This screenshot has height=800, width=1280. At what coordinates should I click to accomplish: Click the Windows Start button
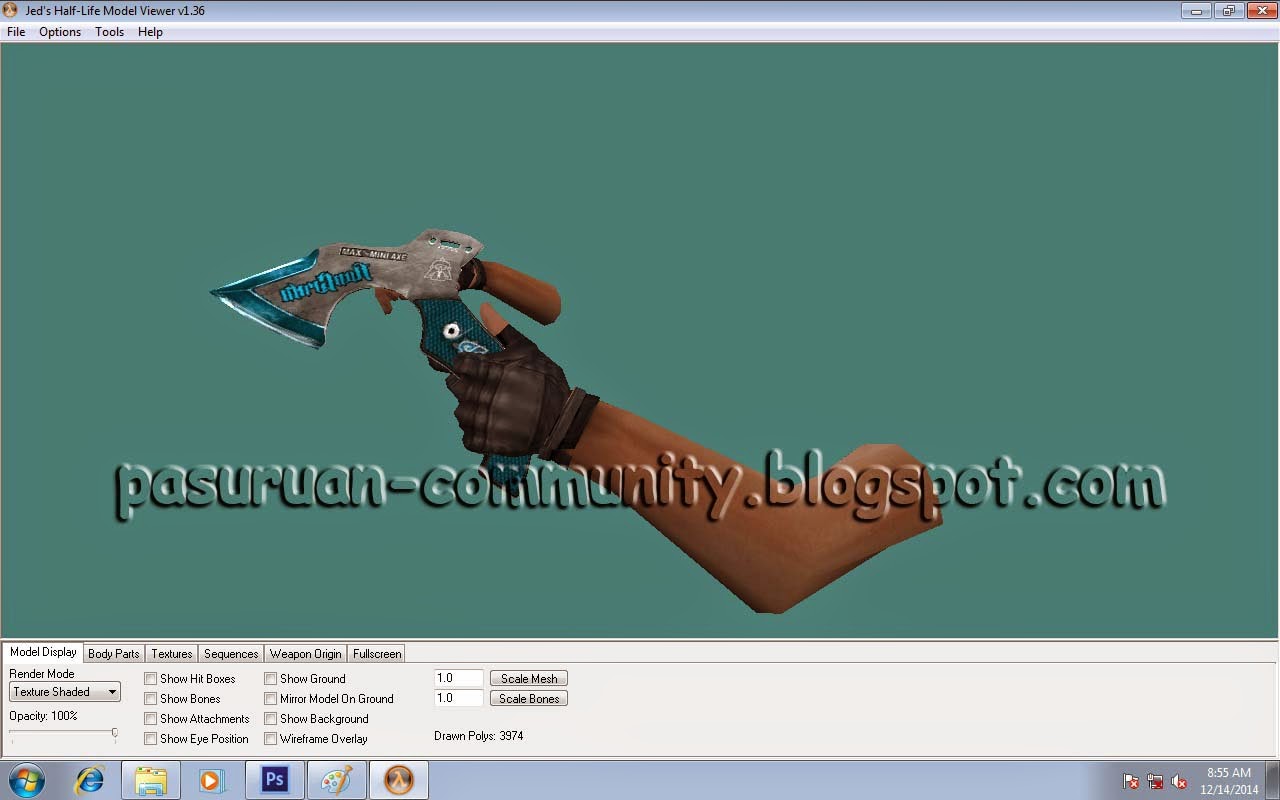(x=27, y=780)
